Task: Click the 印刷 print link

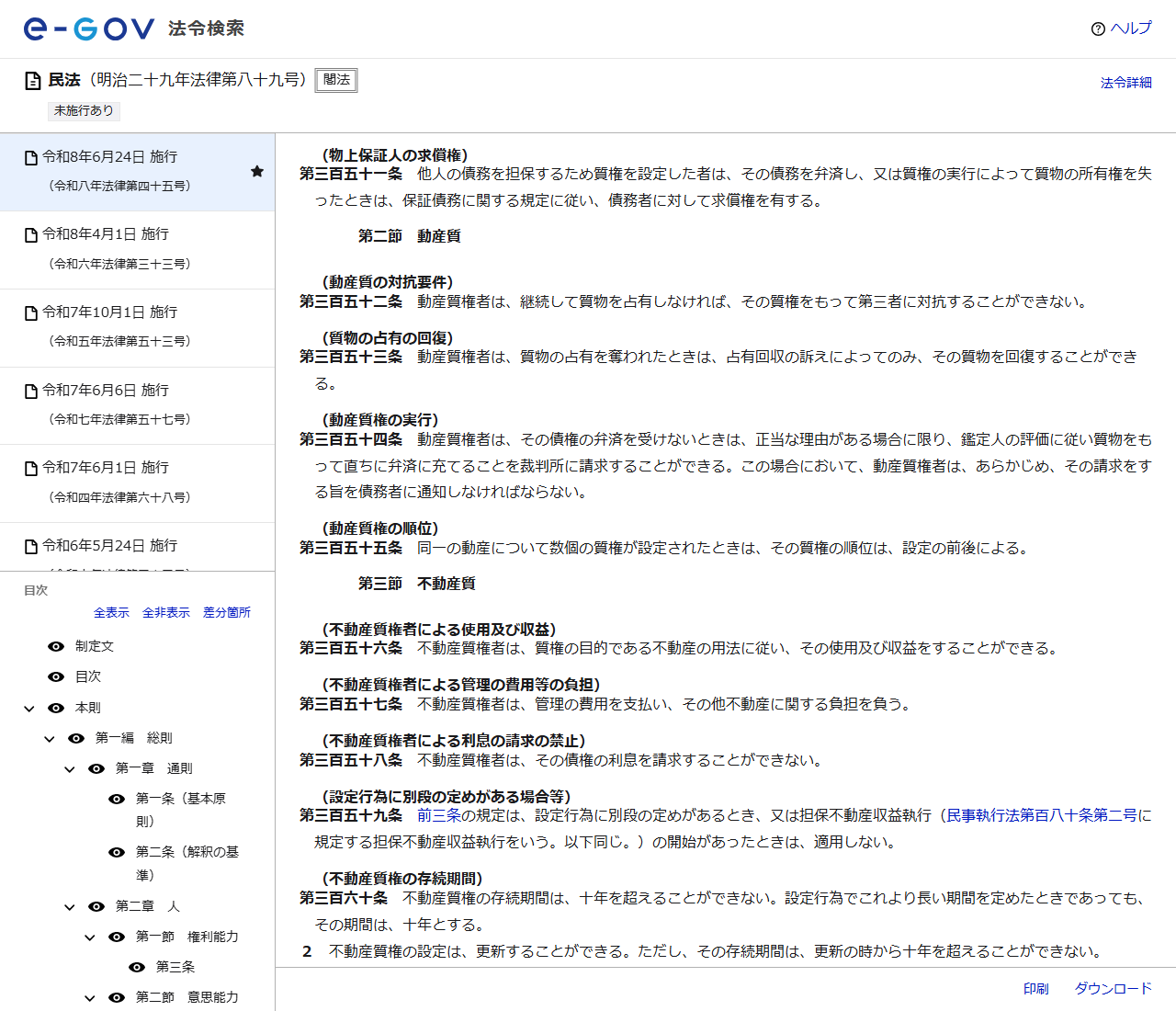Action: pyautogui.click(x=1036, y=989)
